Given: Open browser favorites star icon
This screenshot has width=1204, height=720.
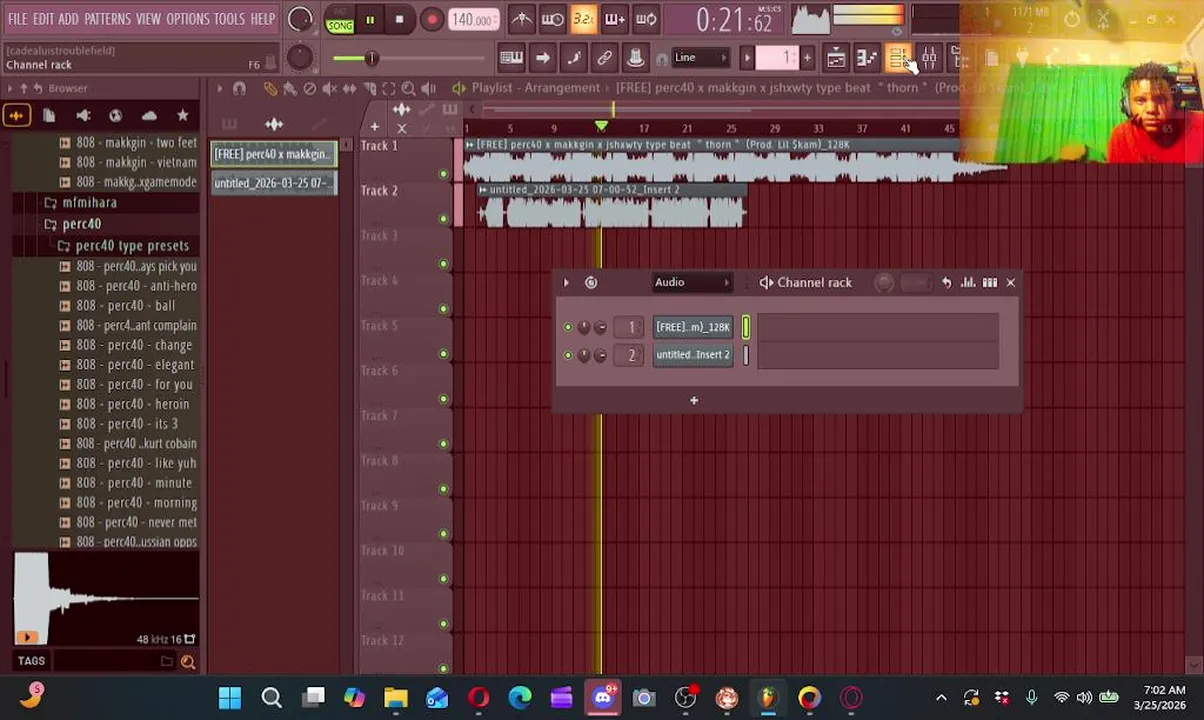Looking at the screenshot, I should tap(182, 116).
